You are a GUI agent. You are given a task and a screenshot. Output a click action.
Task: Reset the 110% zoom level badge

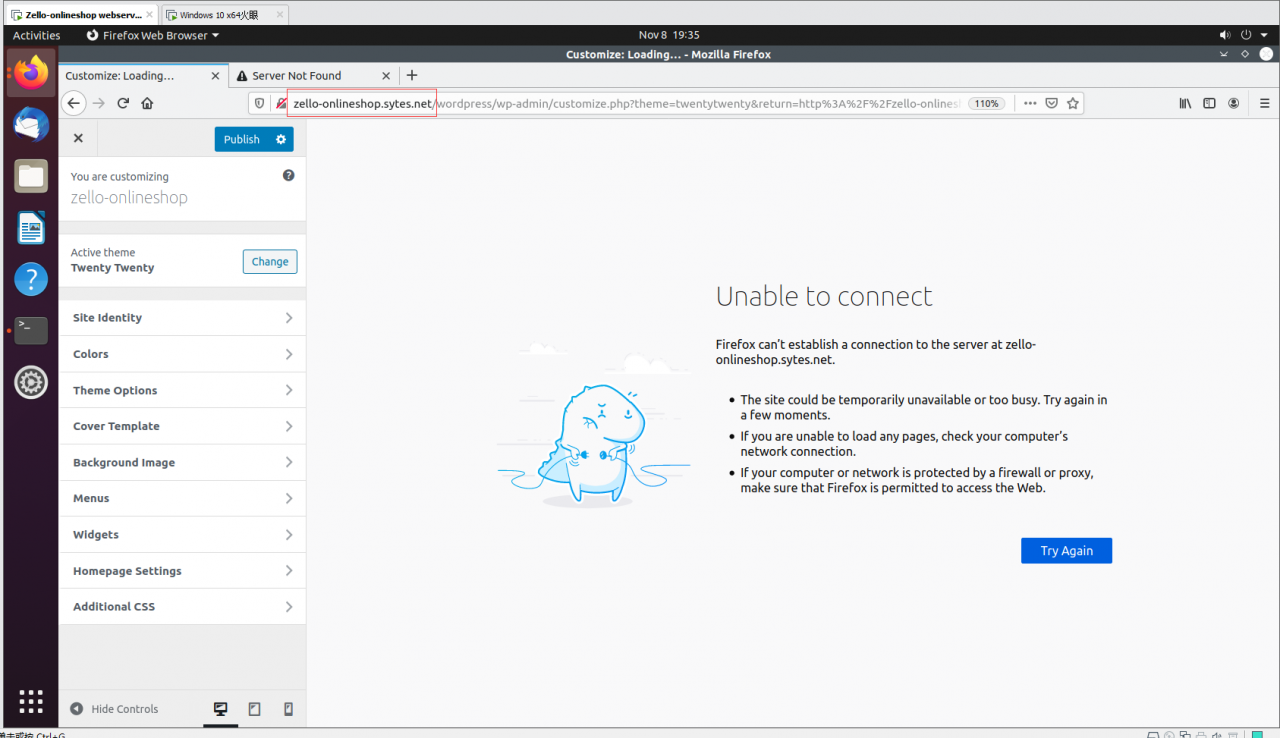click(986, 103)
